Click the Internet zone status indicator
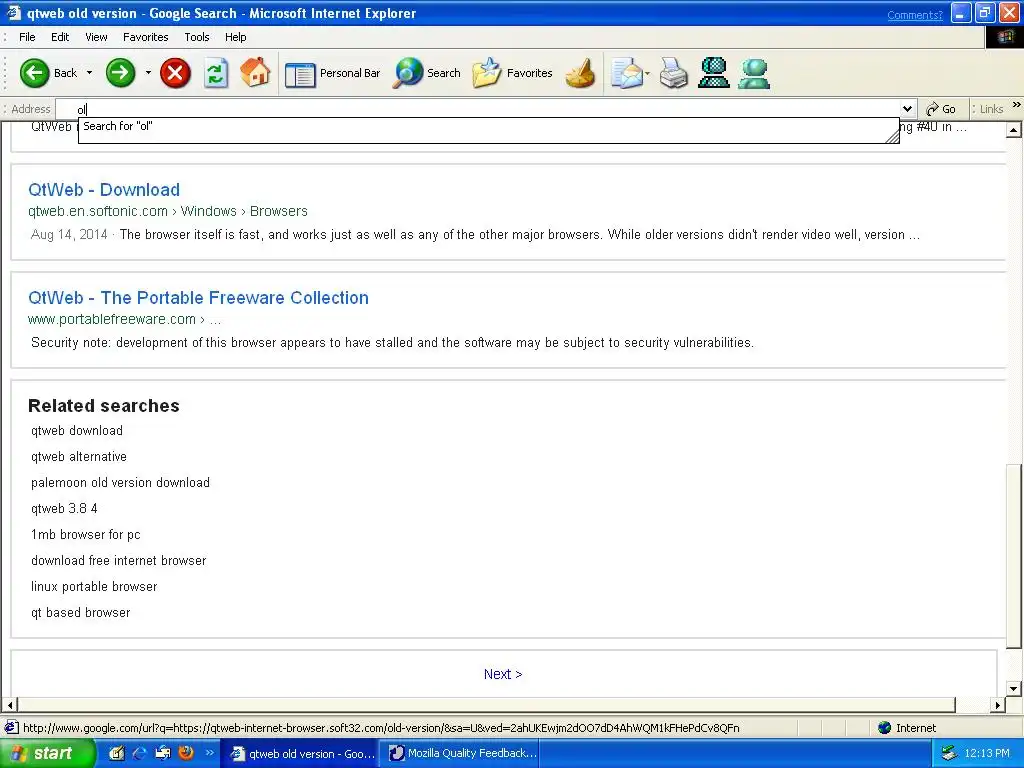Screen dimensions: 1024x768 click(x=907, y=728)
